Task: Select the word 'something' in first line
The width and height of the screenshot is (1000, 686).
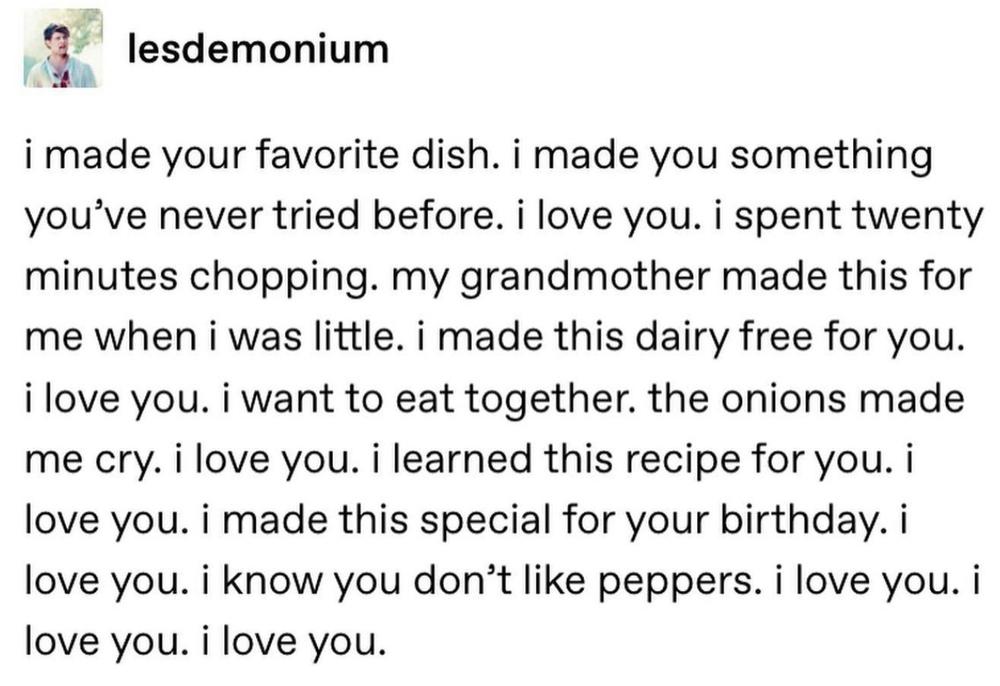Action: point(831,157)
